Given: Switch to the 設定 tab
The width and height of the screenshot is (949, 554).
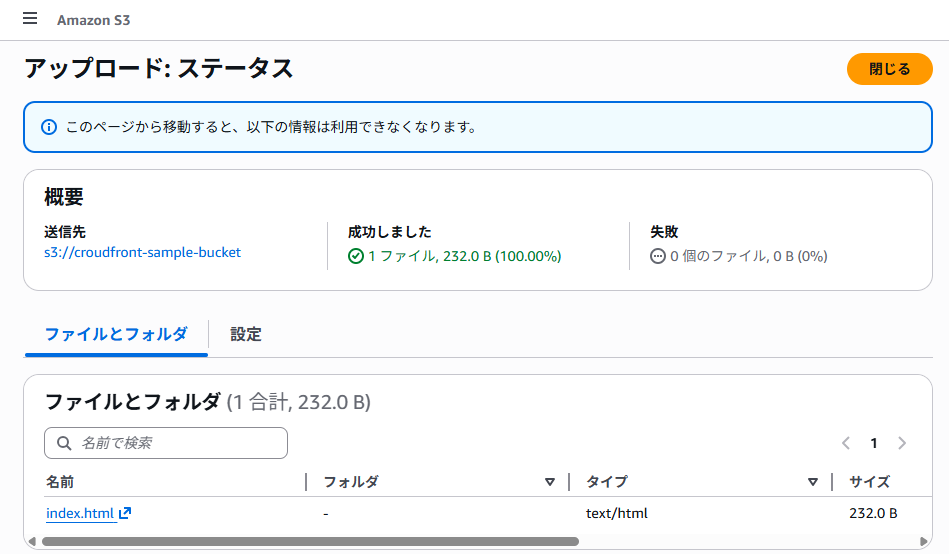Looking at the screenshot, I should tap(246, 335).
